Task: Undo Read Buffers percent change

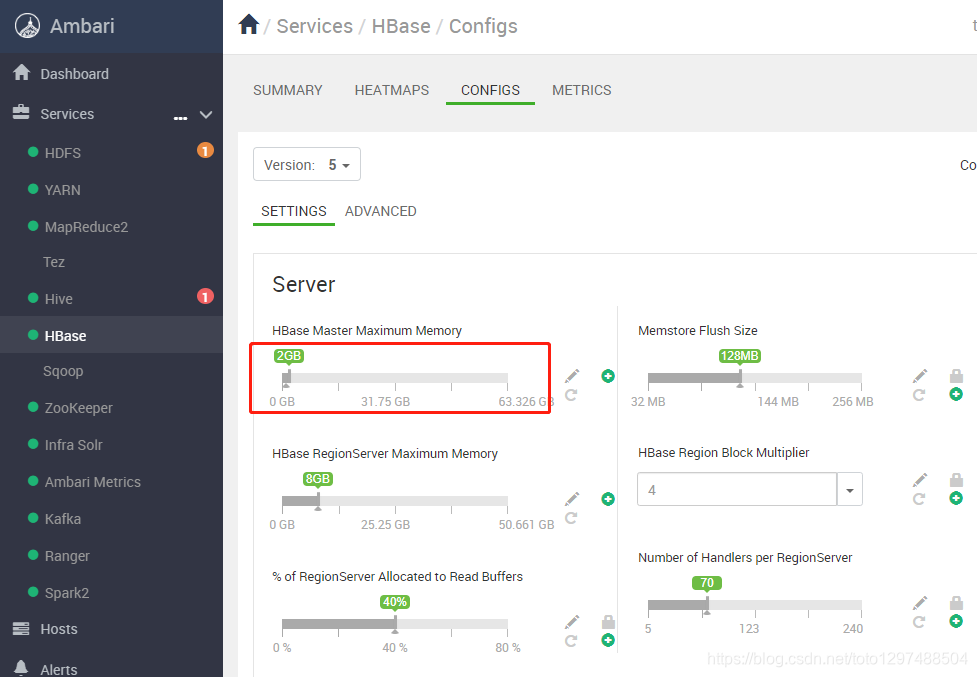Action: click(x=571, y=641)
